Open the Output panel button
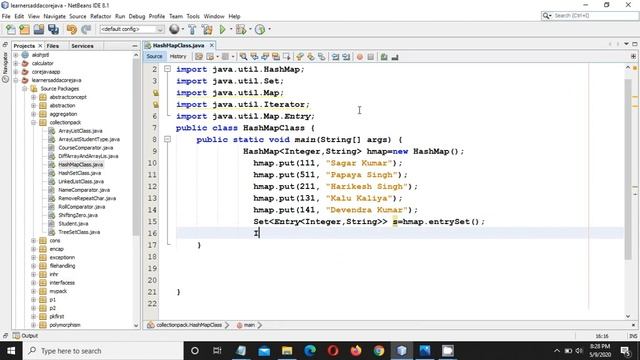Image resolution: width=640 pixels, height=360 pixels. click(25, 336)
